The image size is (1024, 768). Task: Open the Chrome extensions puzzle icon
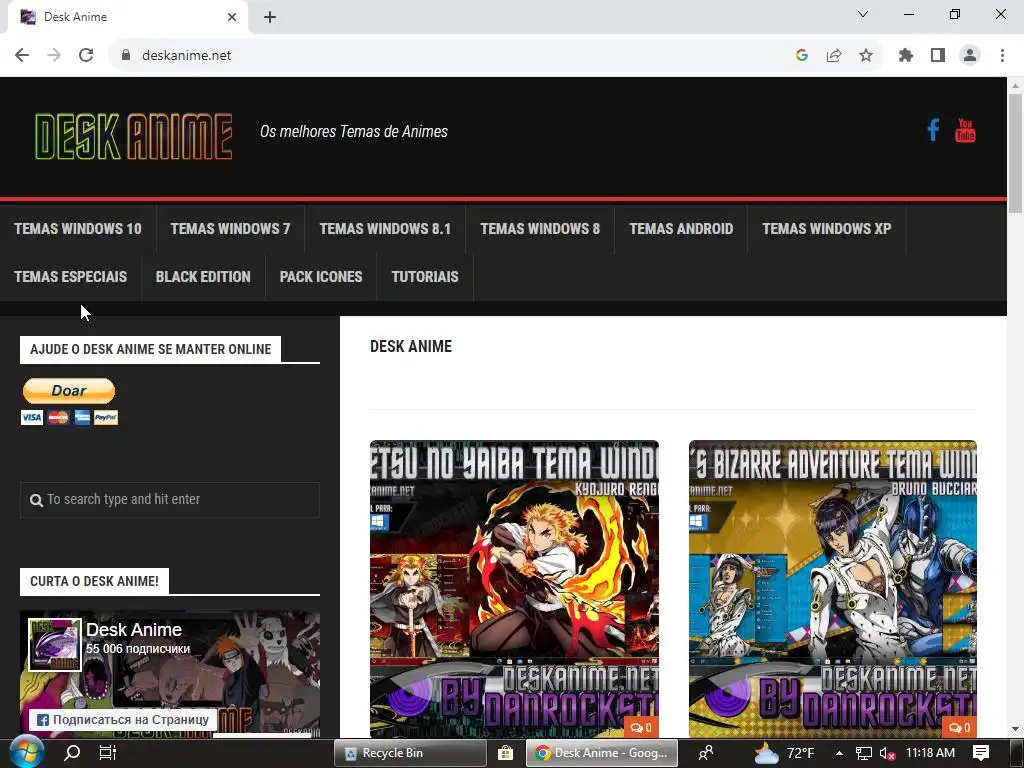[x=906, y=56]
